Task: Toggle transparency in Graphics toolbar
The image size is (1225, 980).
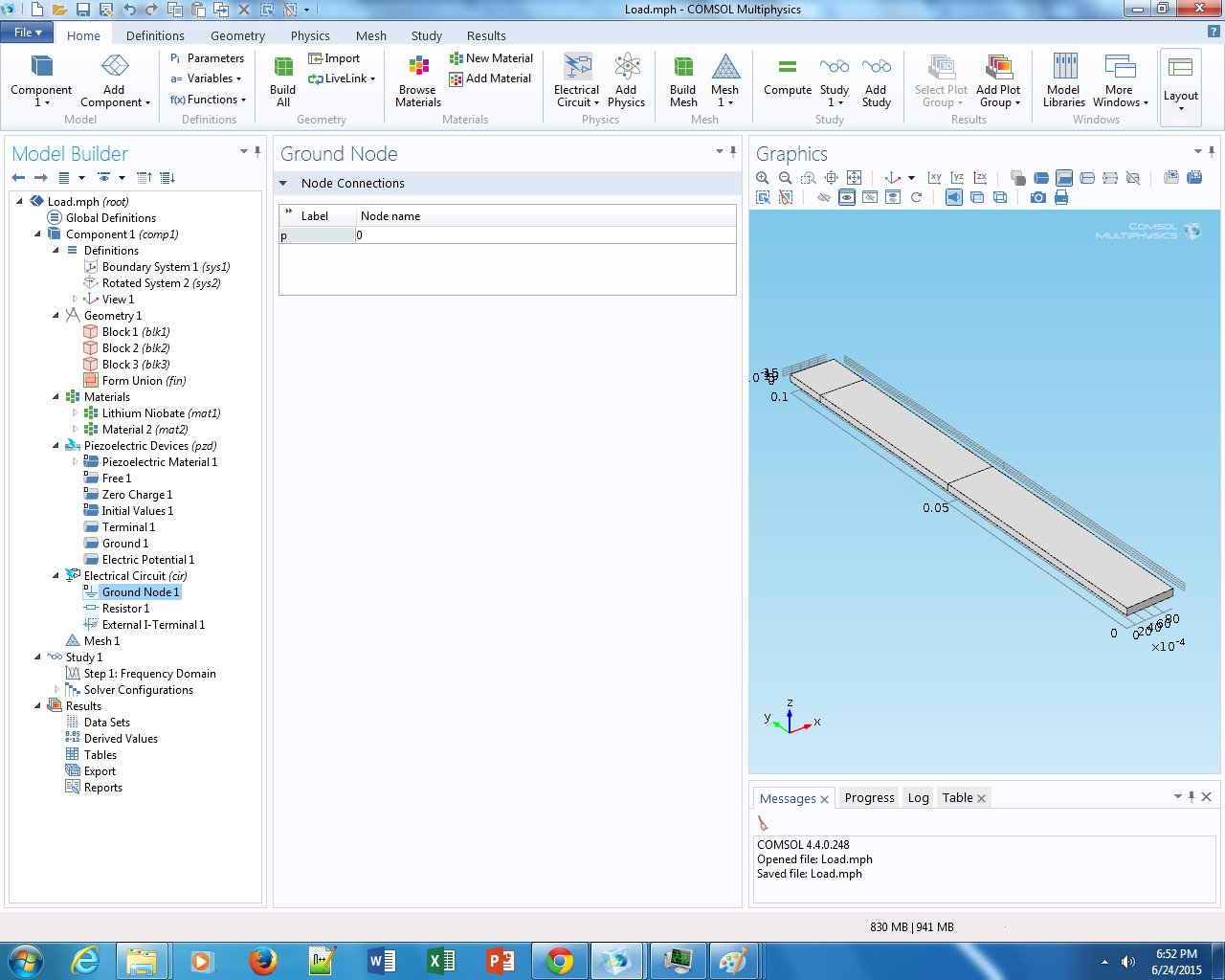Action: (977, 198)
